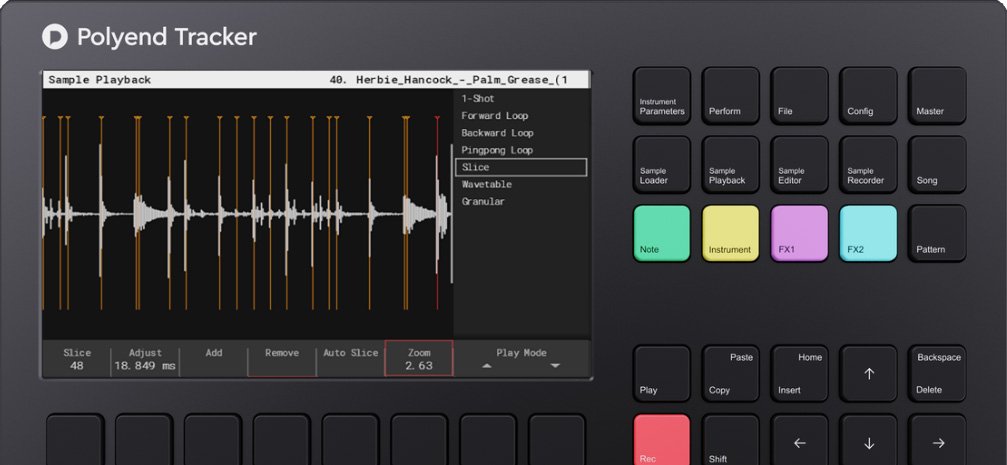Click the Slice 48 parameter
Image resolution: width=1007 pixels, height=465 pixels.
click(x=77, y=359)
